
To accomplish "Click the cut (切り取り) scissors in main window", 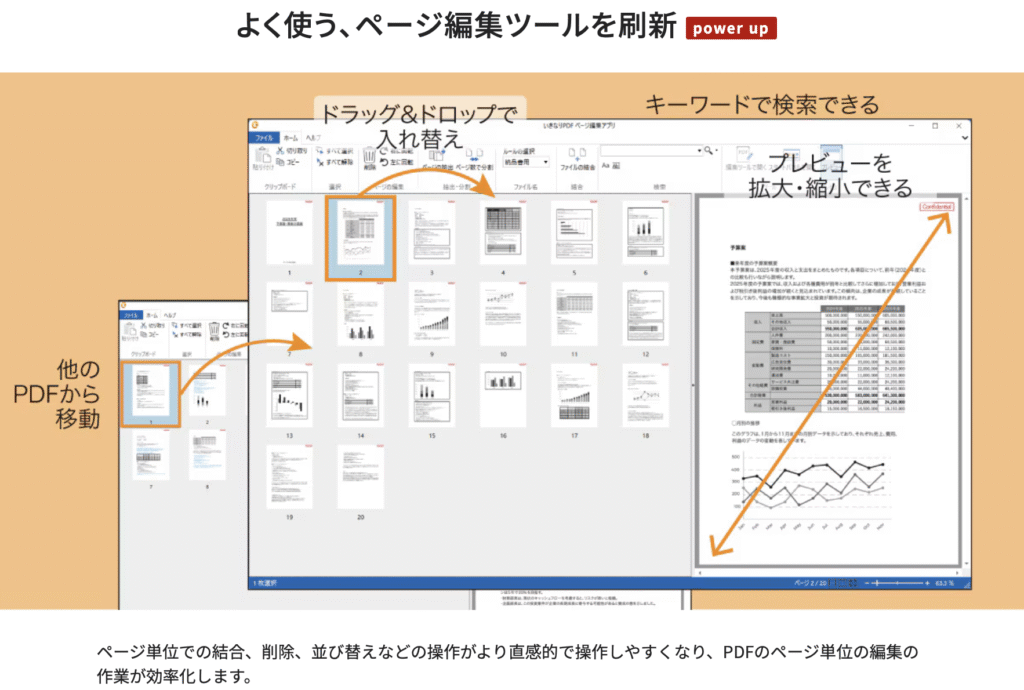I will (280, 151).
